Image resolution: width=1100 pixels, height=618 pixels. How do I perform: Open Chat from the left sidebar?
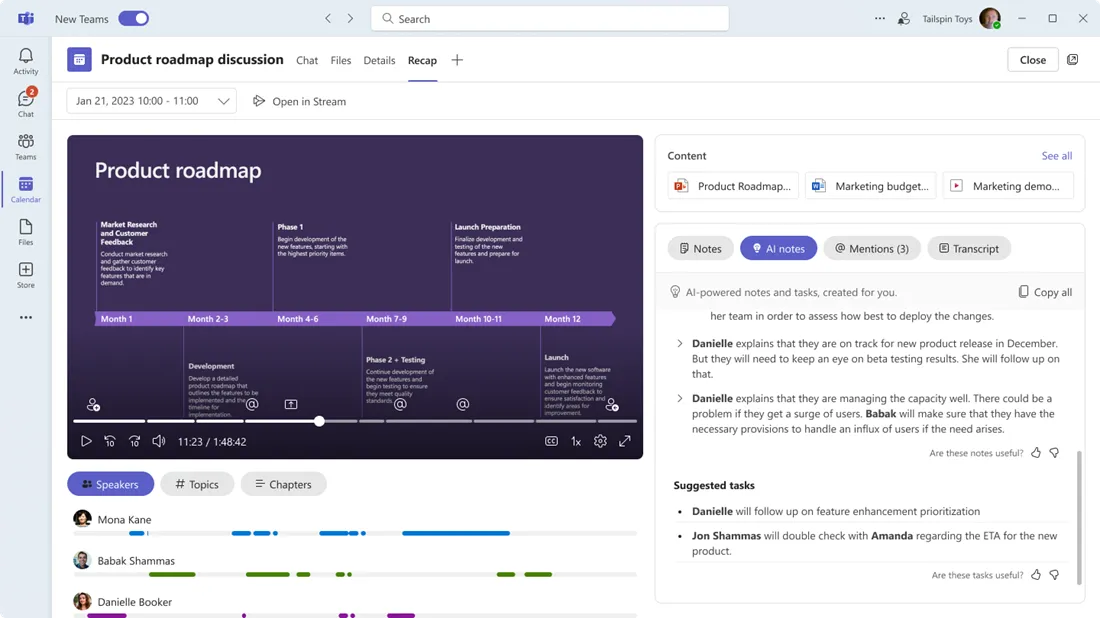(x=26, y=101)
